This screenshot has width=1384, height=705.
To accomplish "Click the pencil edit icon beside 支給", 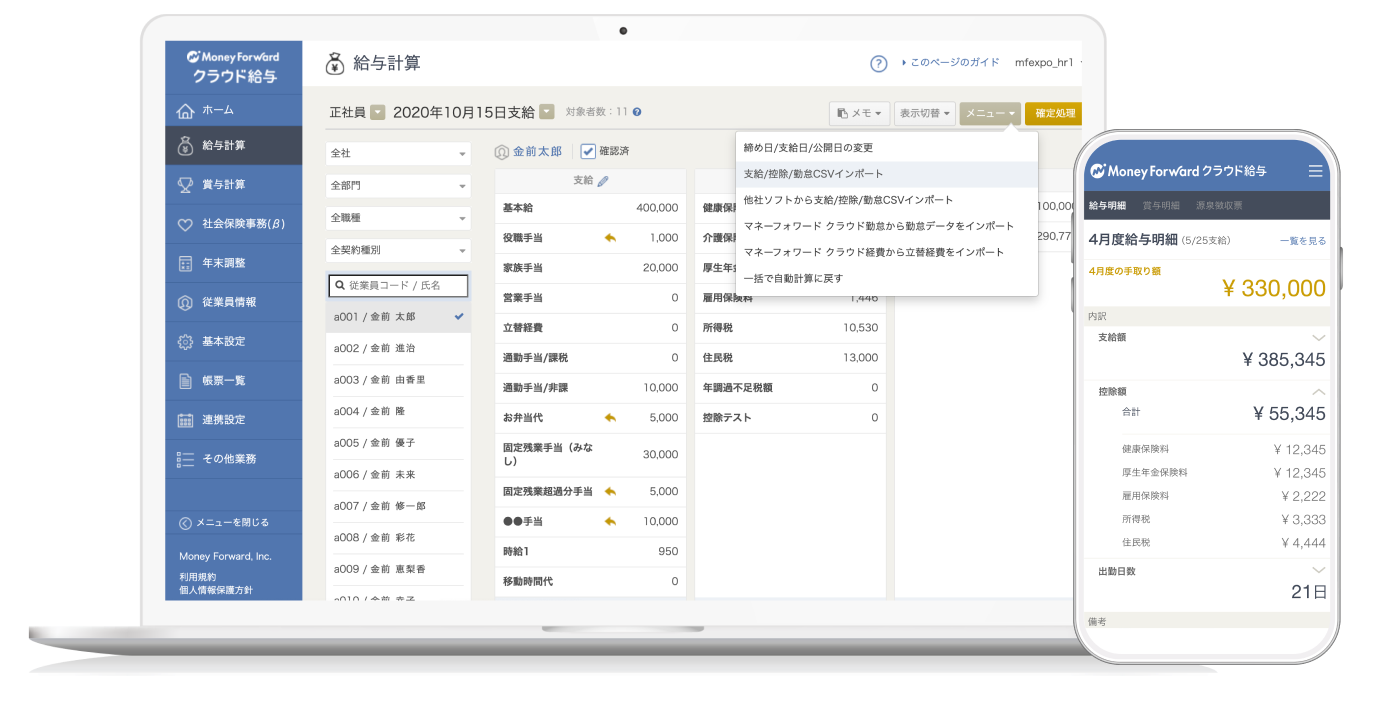I will [603, 181].
